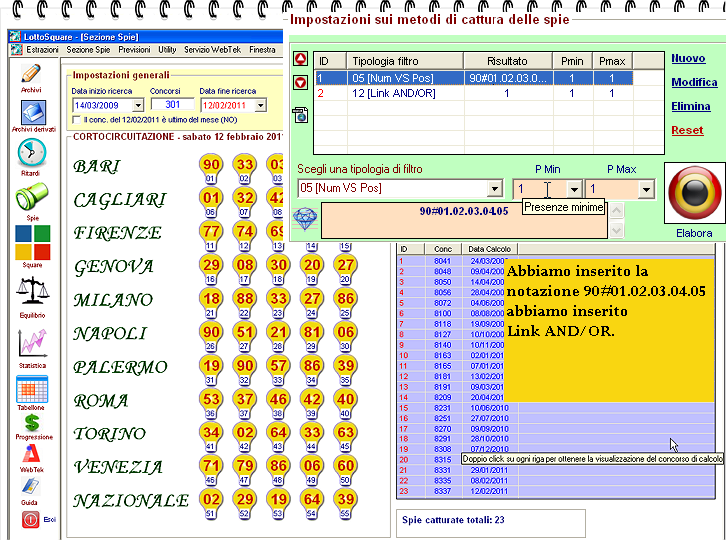Click the Esci power icon
The height and width of the screenshot is (540, 726).
(x=30, y=519)
